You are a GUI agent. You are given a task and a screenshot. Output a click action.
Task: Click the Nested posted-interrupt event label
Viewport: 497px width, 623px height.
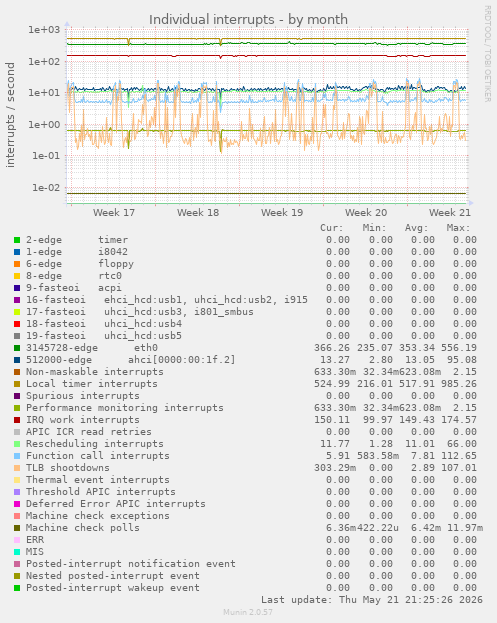point(113,576)
